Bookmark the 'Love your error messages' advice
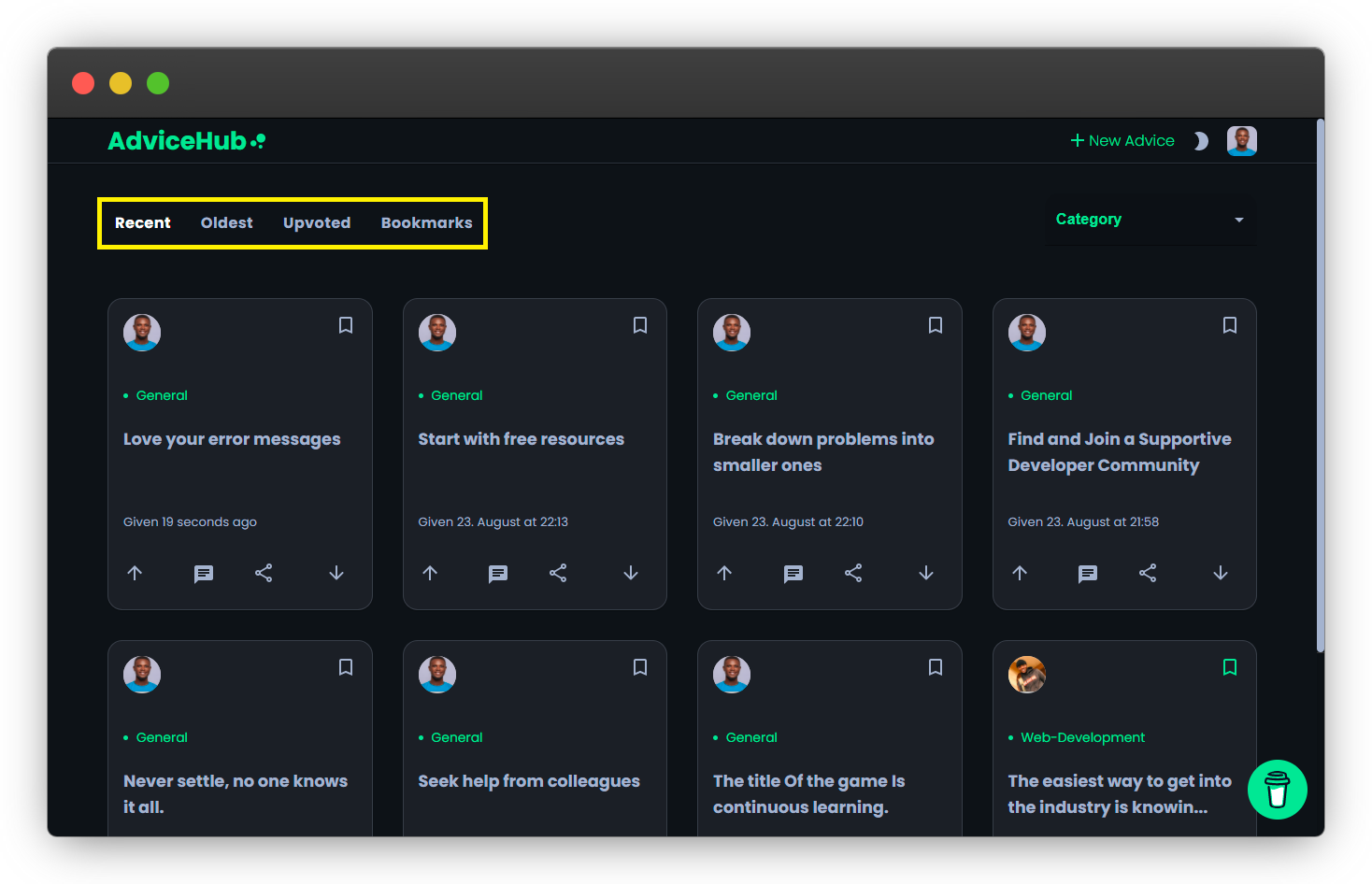 click(346, 325)
